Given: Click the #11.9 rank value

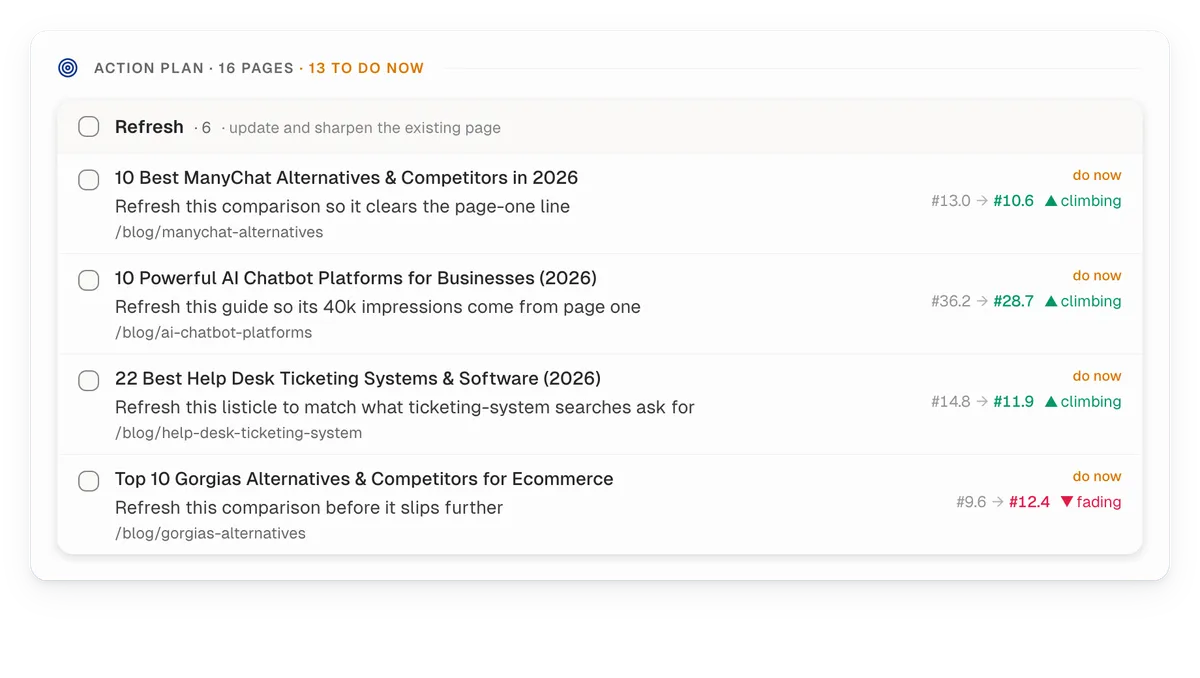Looking at the screenshot, I should [x=1013, y=402].
